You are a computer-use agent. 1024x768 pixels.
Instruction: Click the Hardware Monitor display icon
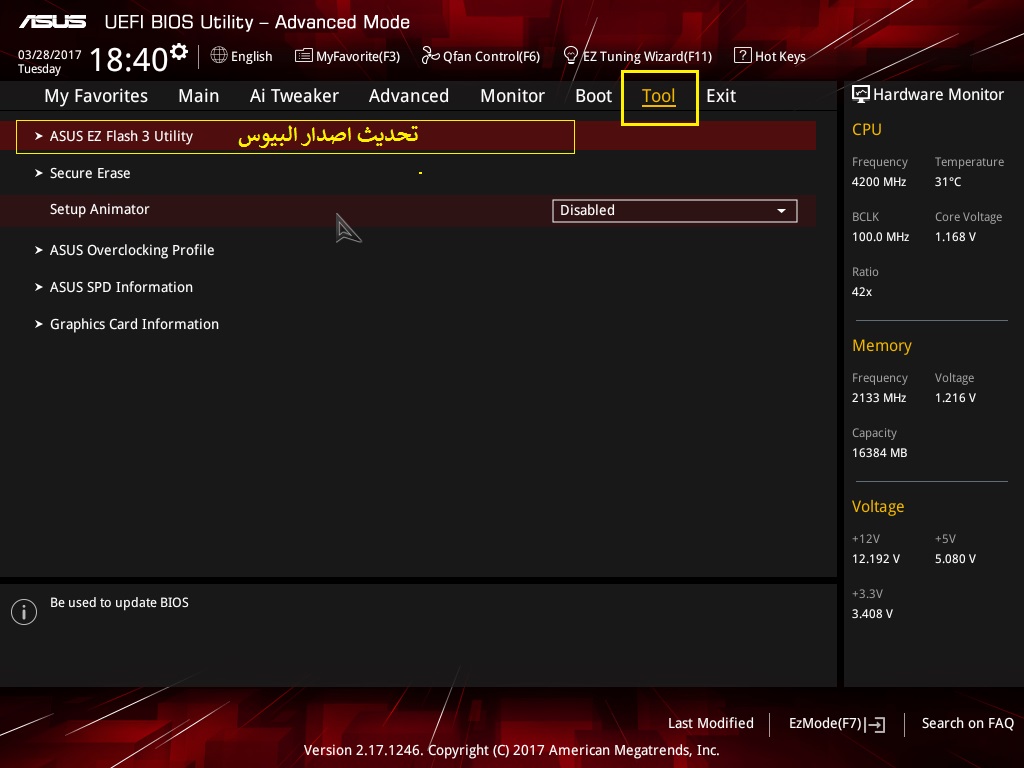point(861,94)
